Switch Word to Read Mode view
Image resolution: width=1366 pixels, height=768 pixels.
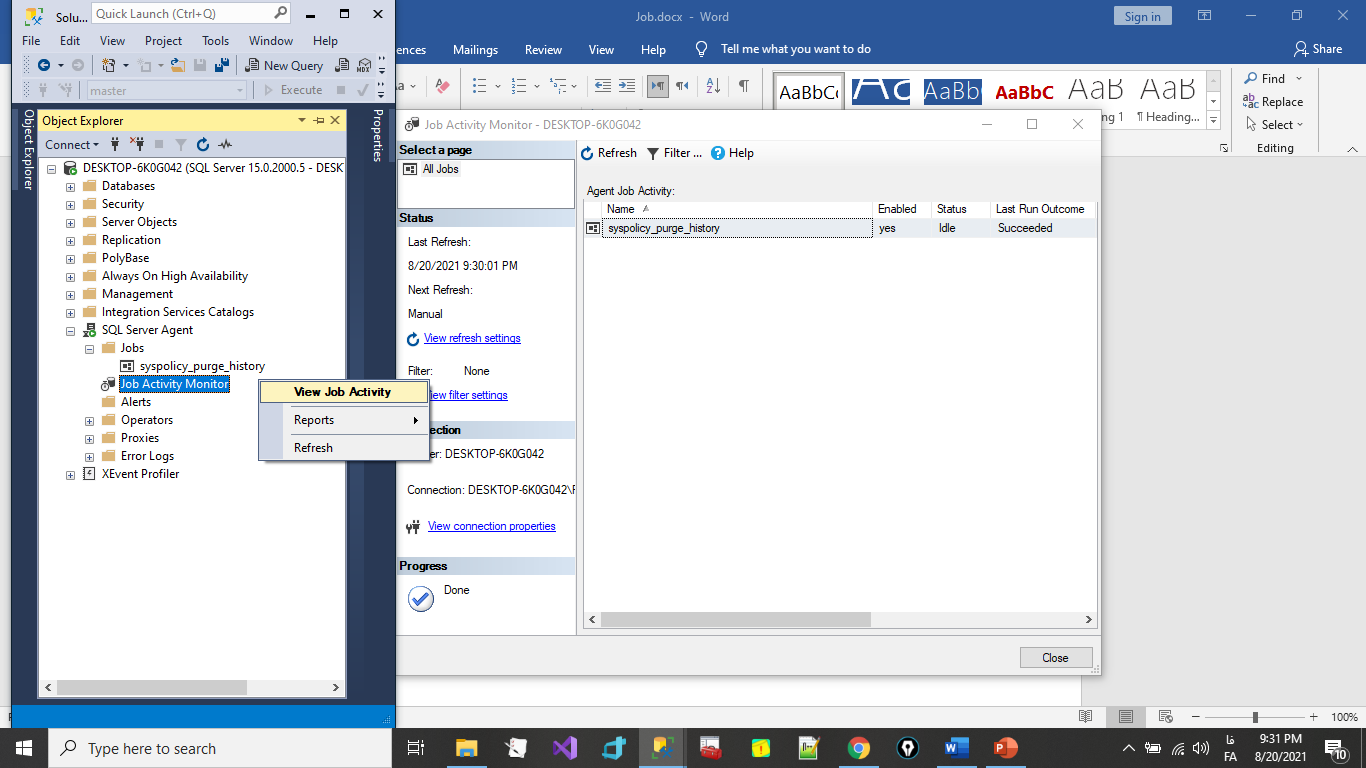[x=1086, y=717]
